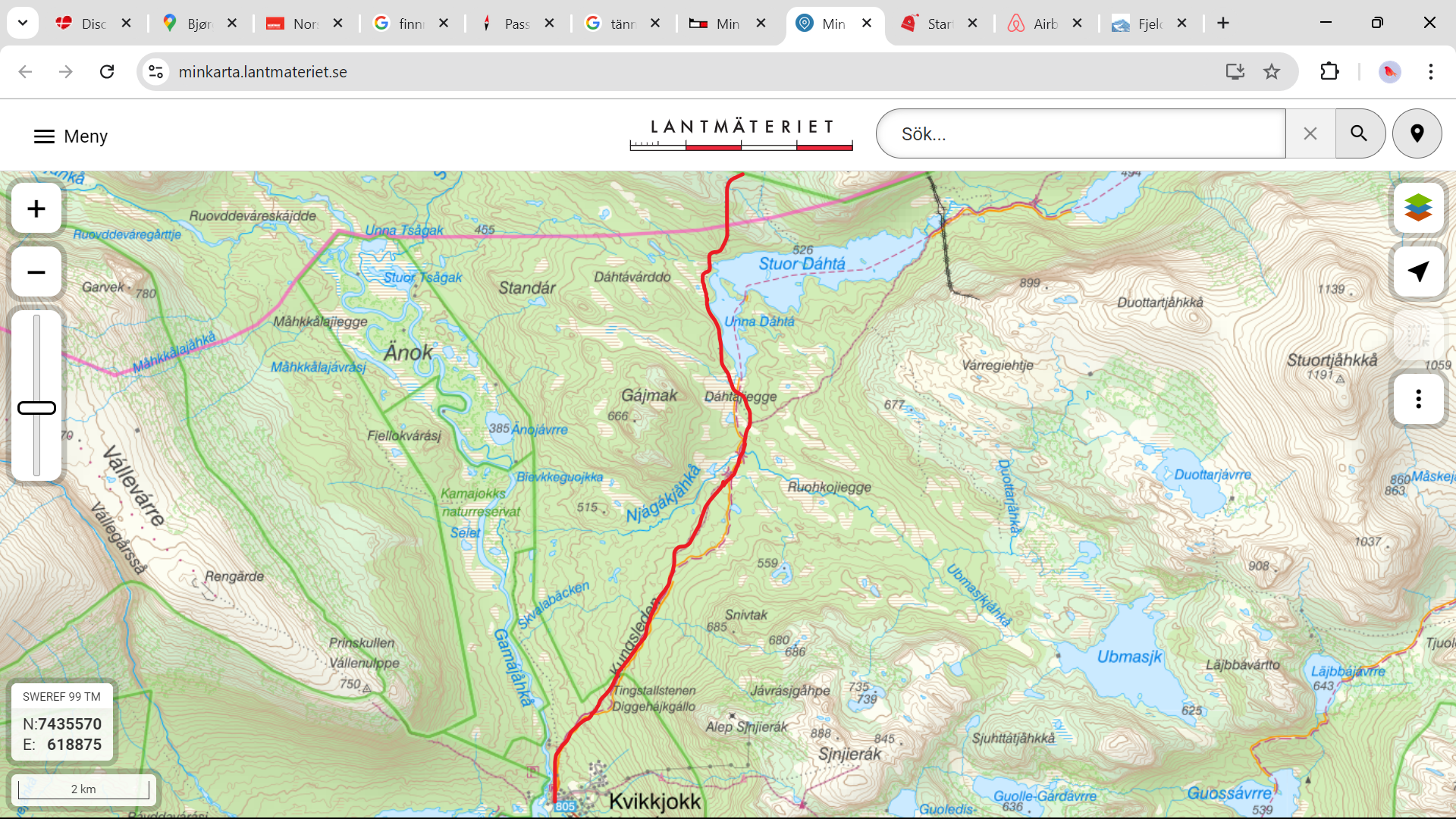Click the Kamajokks naturreservat label

480,503
